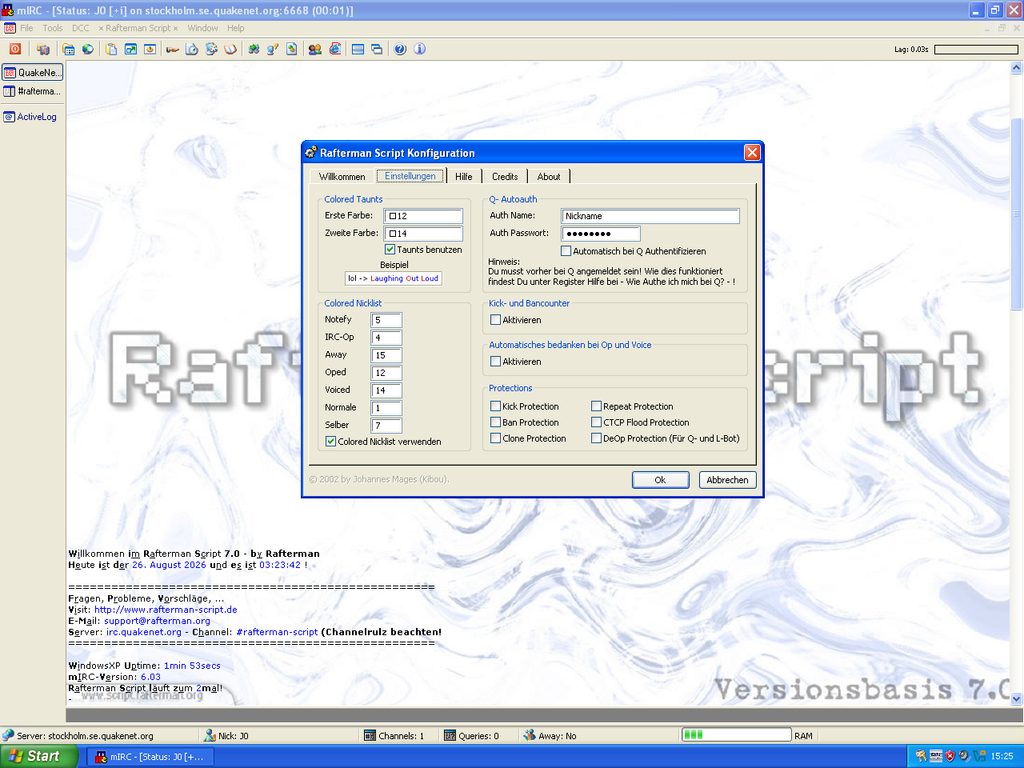Viewport: 1024px width, 768px height.
Task: Open the File menu
Action: (26, 28)
